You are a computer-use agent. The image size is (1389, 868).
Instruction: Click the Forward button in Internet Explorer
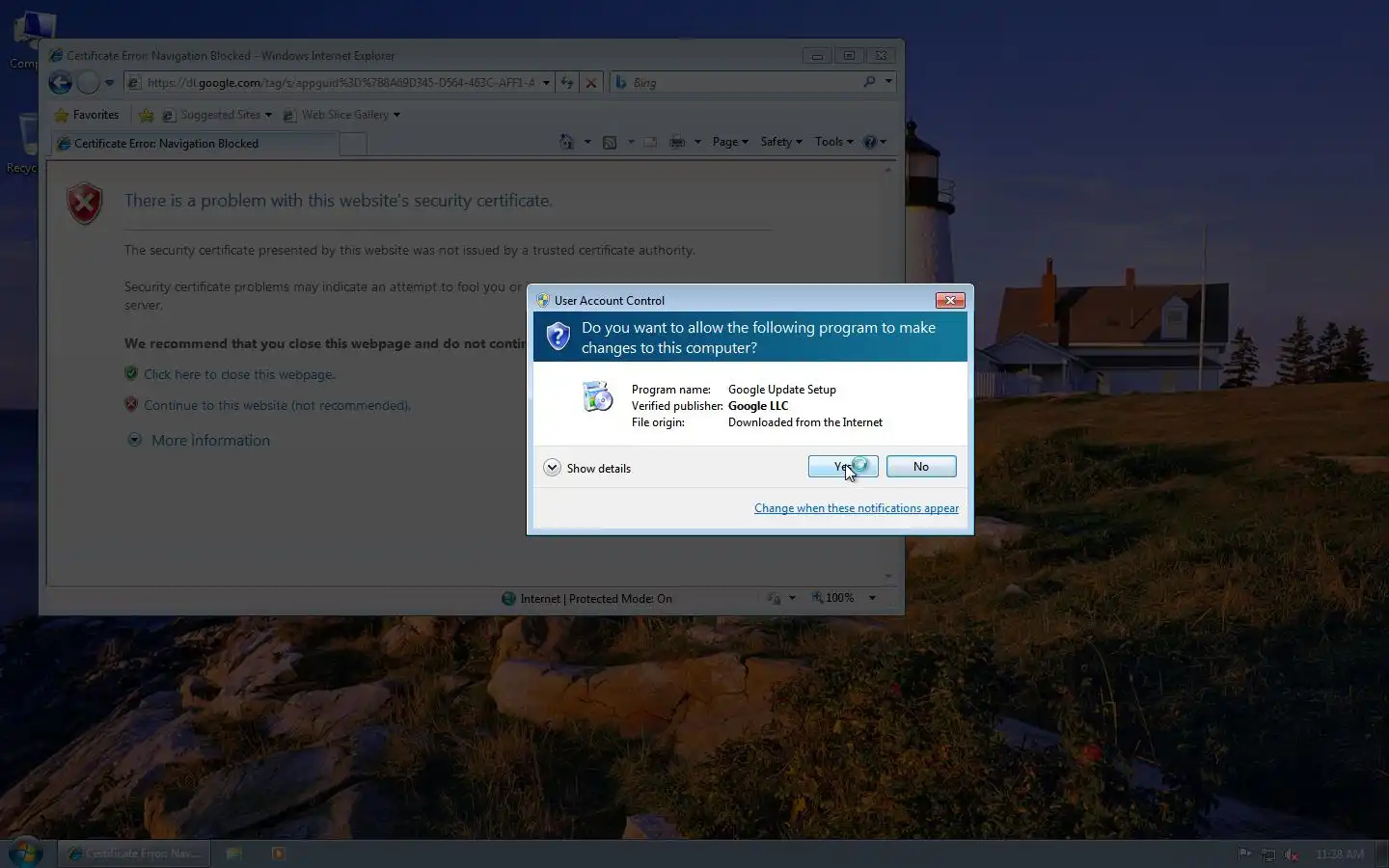tap(88, 83)
